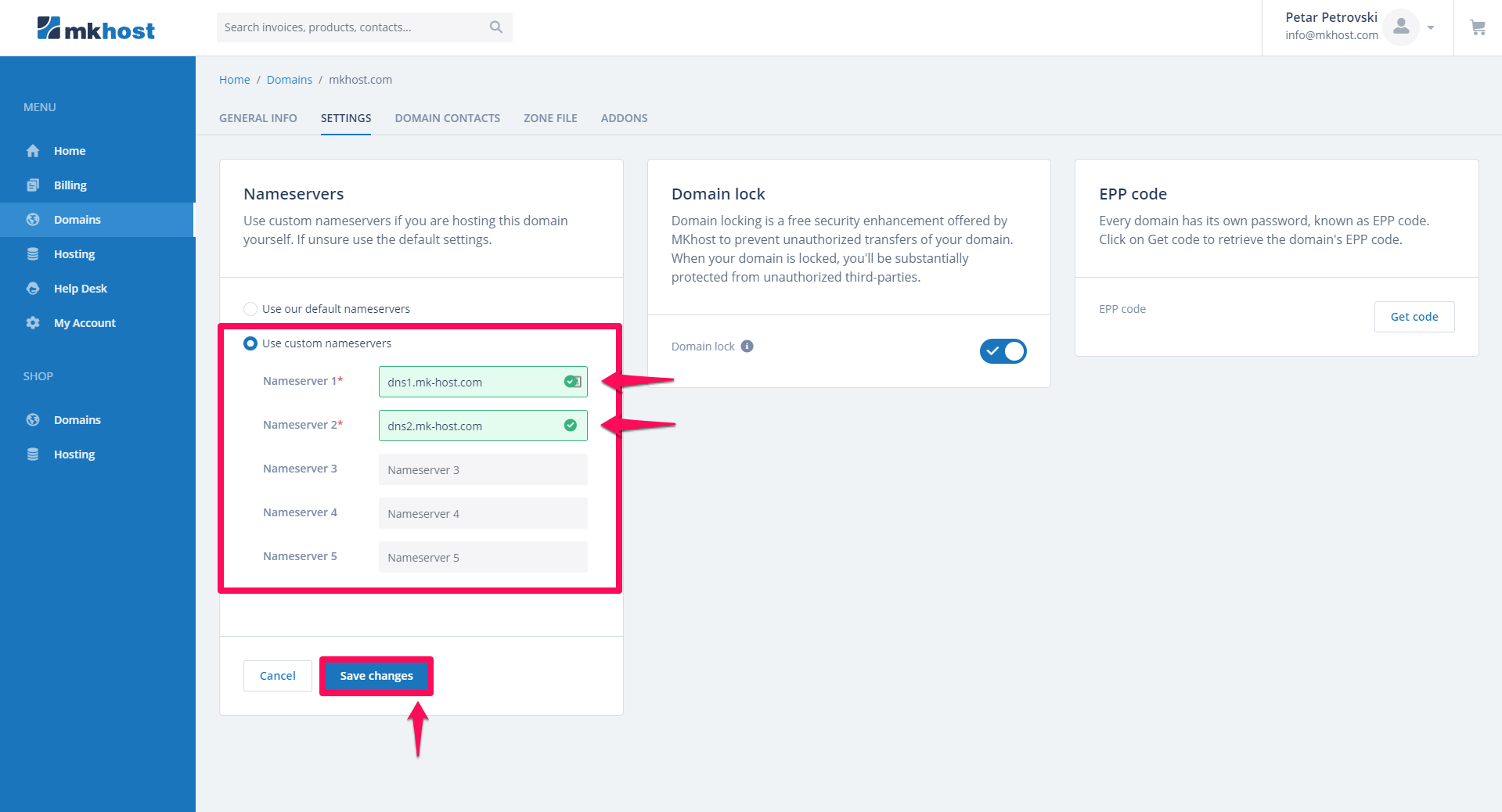
Task: Click the Domain lock info icon
Action: (747, 347)
